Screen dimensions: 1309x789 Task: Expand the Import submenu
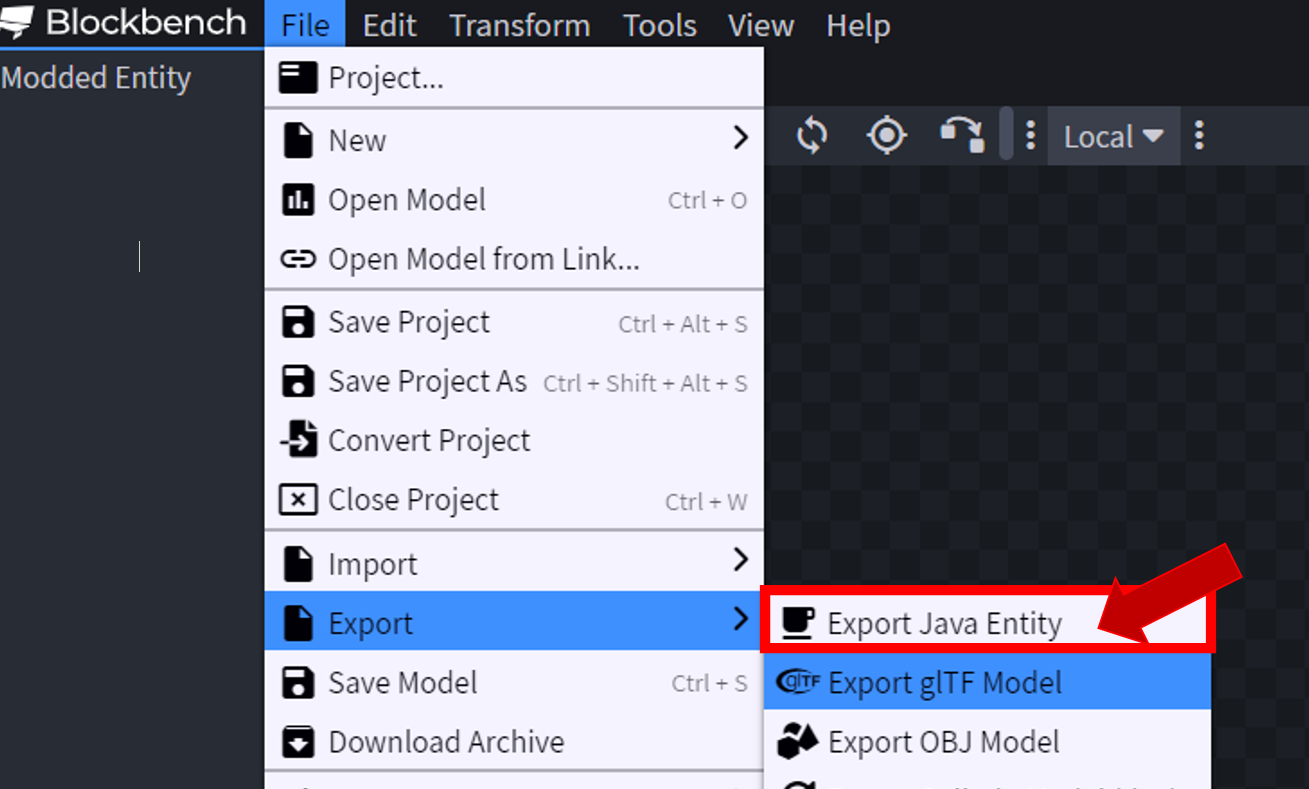click(514, 563)
